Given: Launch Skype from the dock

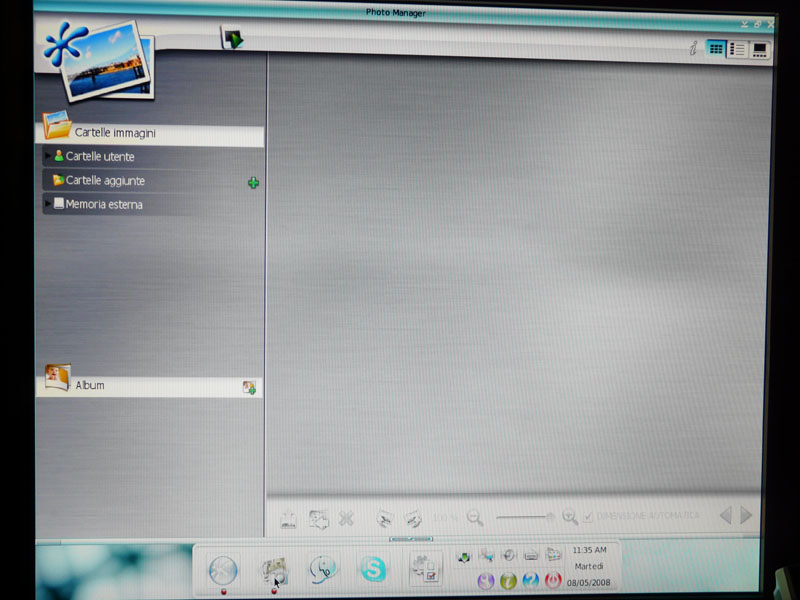Looking at the screenshot, I should click(x=373, y=569).
